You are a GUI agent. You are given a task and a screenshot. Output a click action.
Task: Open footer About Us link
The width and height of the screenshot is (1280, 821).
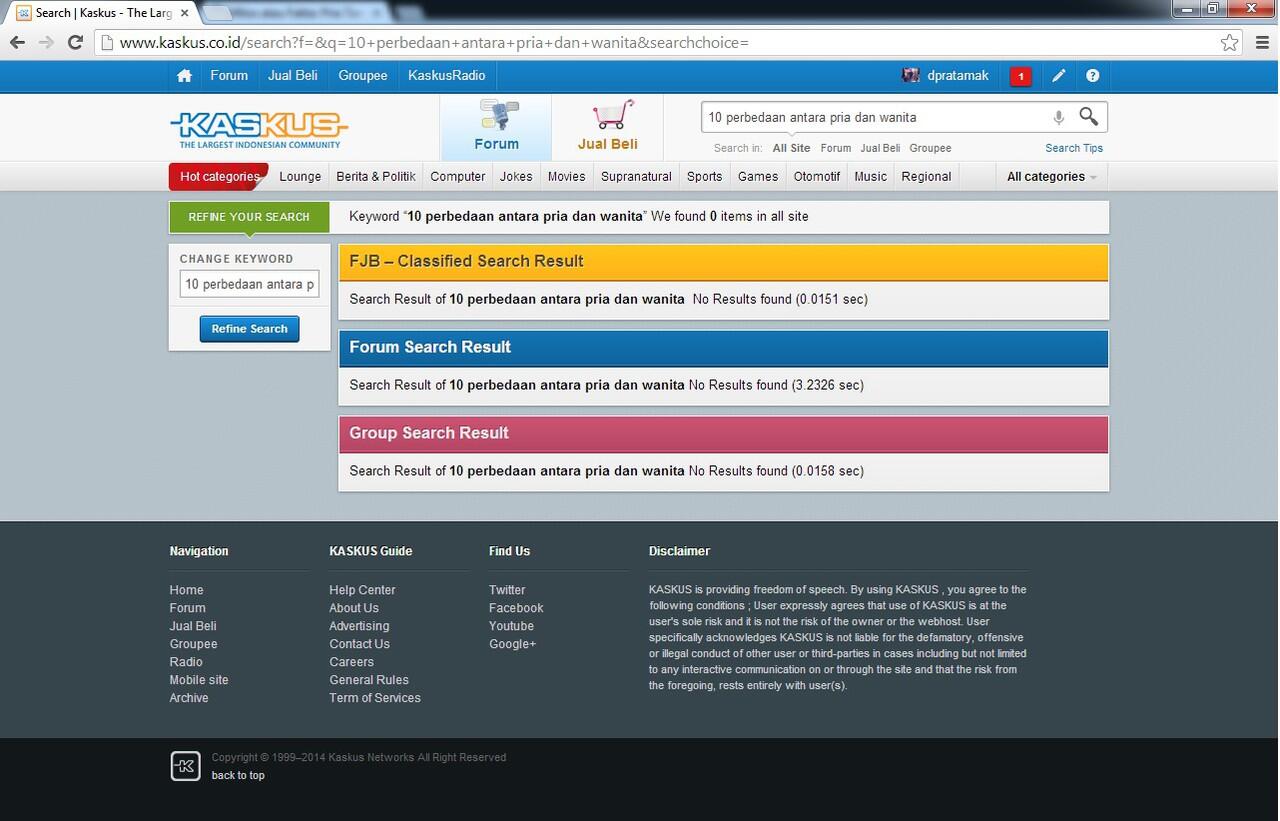pyautogui.click(x=354, y=608)
